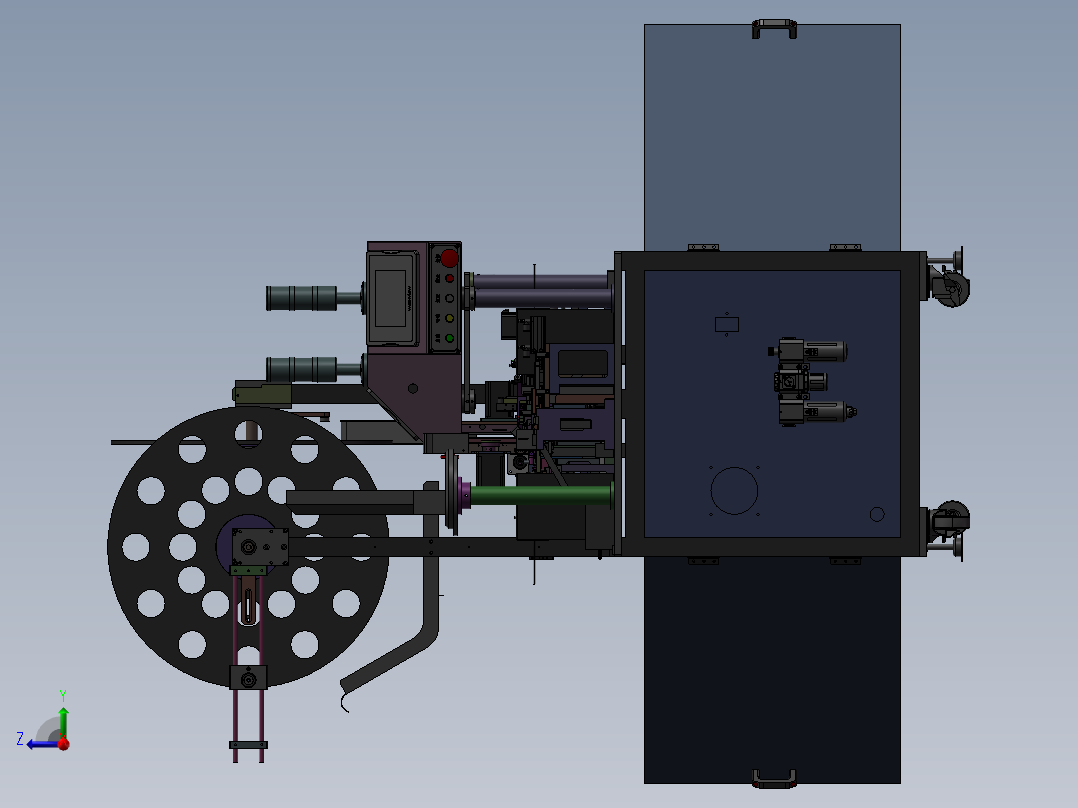Viewport: 1078px width, 808px height.
Task: Select the lower dark cylinder left of the touchscreen
Action: (302, 369)
